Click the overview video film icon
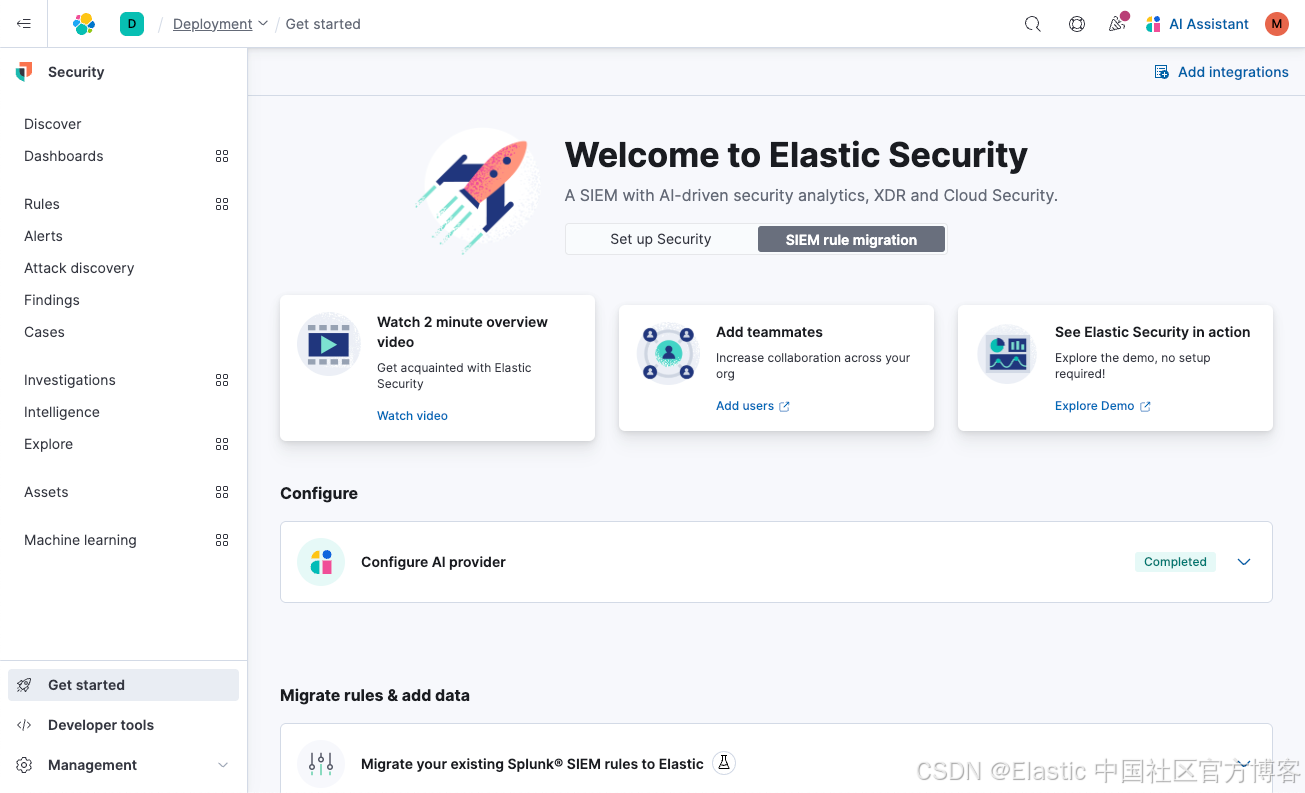 329,344
